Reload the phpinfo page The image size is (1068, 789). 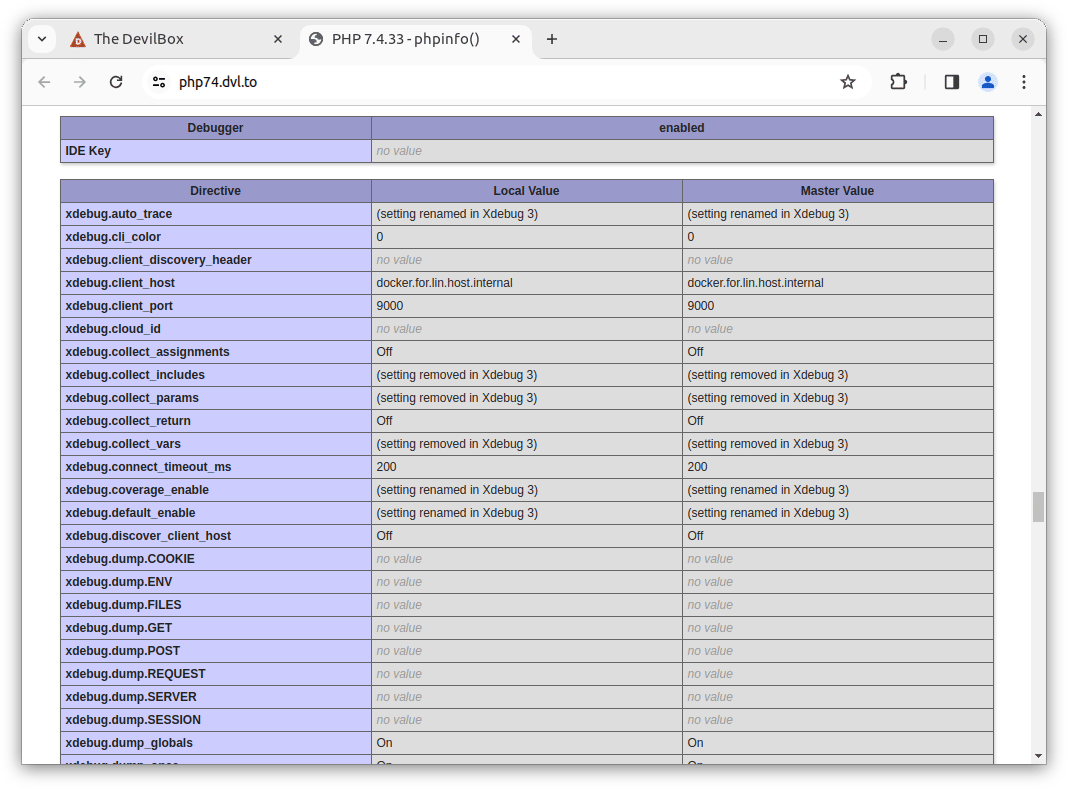point(116,82)
